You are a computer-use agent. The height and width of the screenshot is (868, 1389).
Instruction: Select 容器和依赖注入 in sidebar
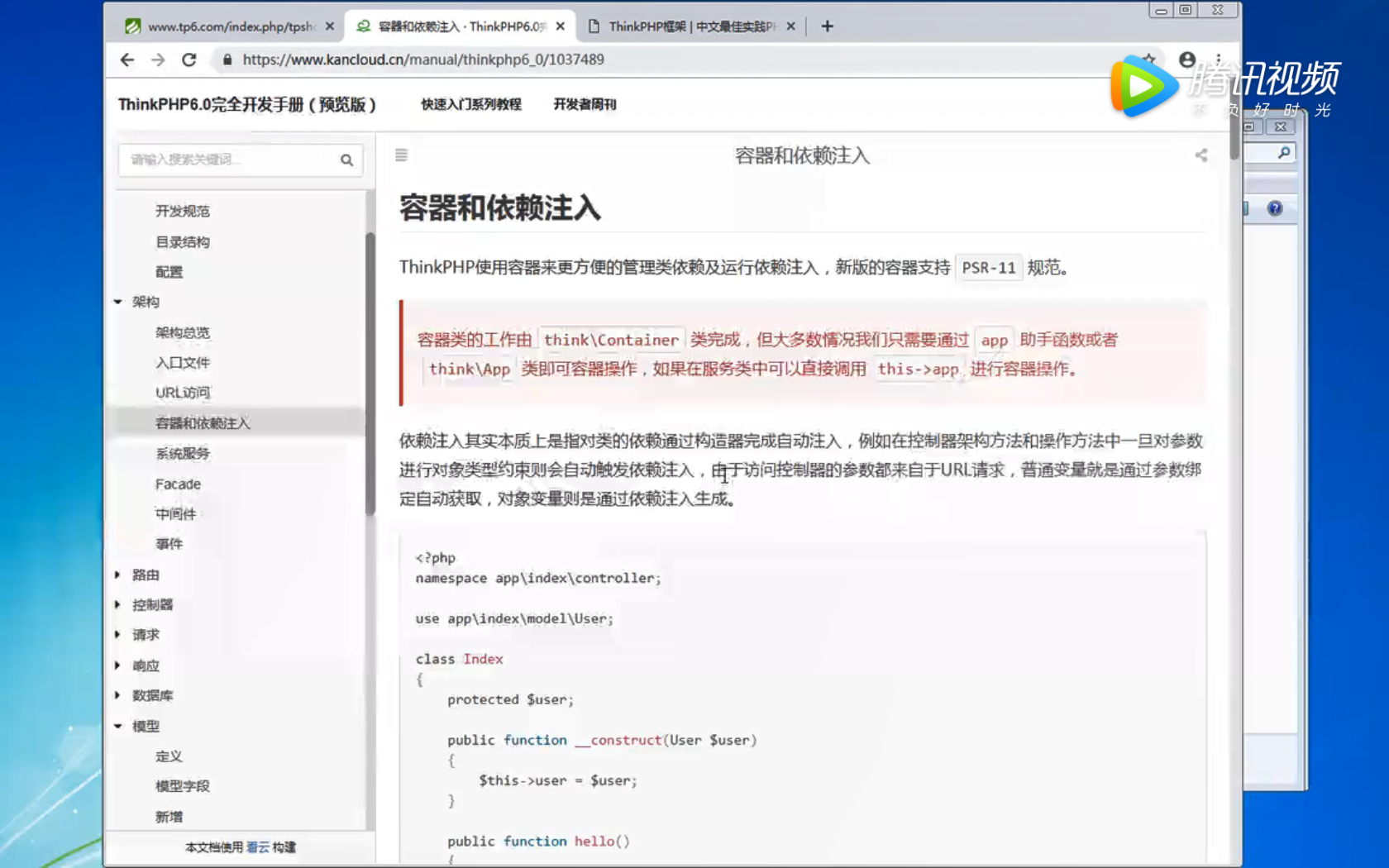click(203, 423)
